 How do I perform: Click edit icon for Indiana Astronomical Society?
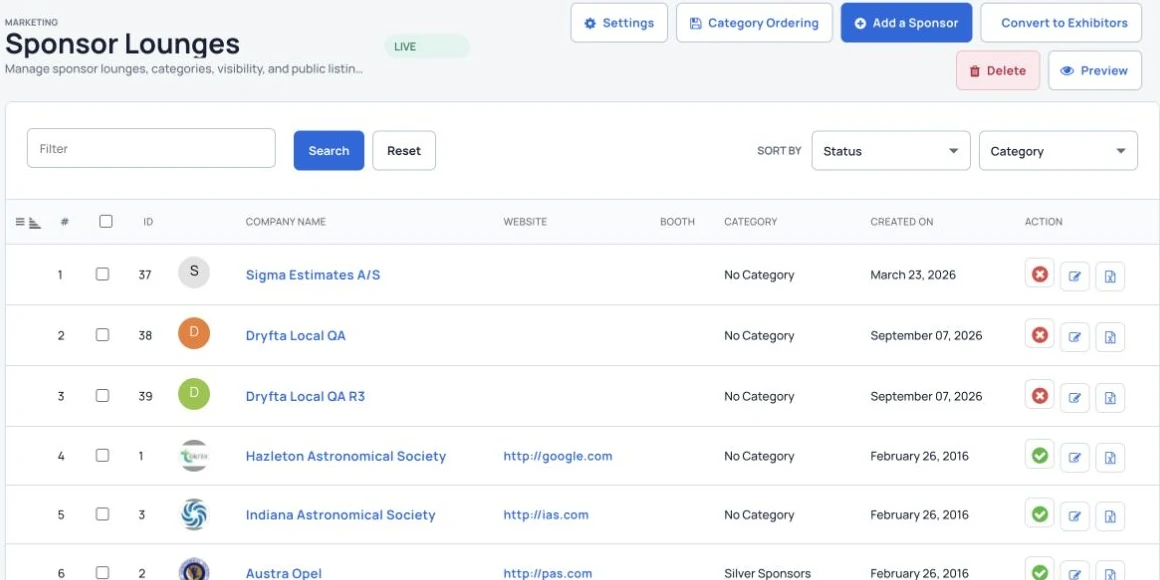1075,516
